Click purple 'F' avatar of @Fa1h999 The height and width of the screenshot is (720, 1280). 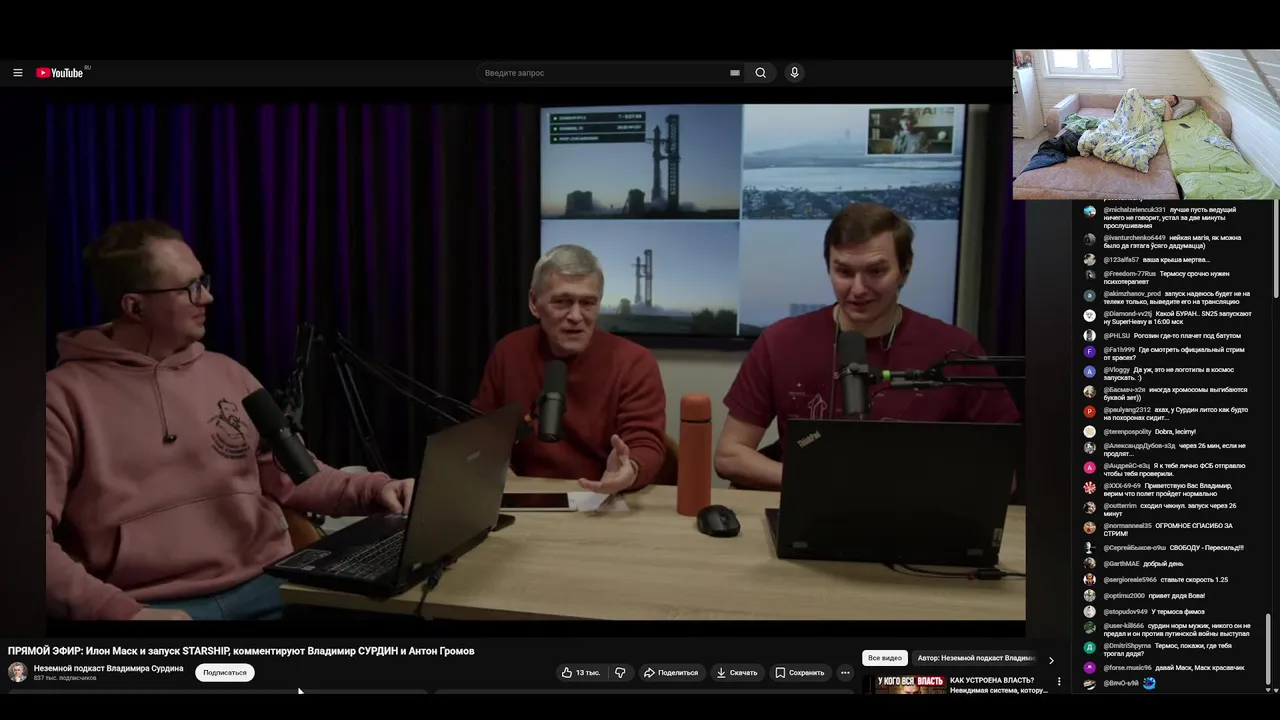pos(1090,351)
